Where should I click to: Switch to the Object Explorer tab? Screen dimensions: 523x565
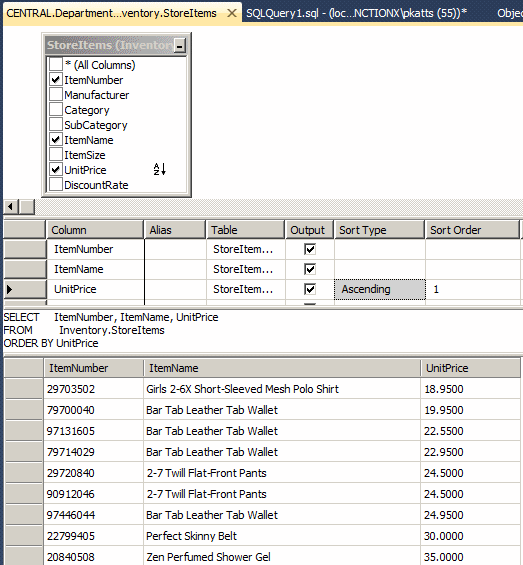(510, 13)
